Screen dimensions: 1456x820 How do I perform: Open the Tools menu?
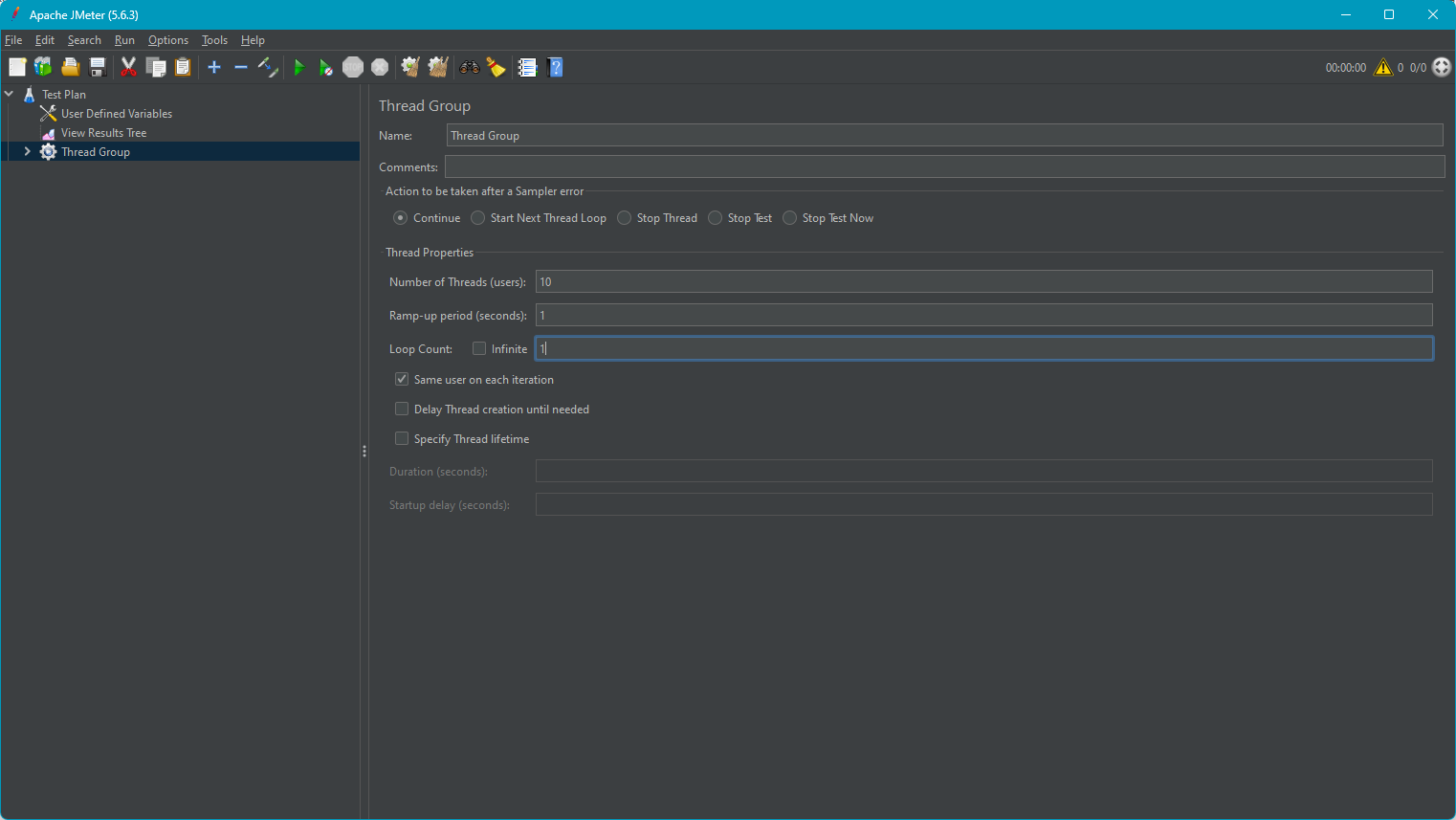tap(214, 40)
